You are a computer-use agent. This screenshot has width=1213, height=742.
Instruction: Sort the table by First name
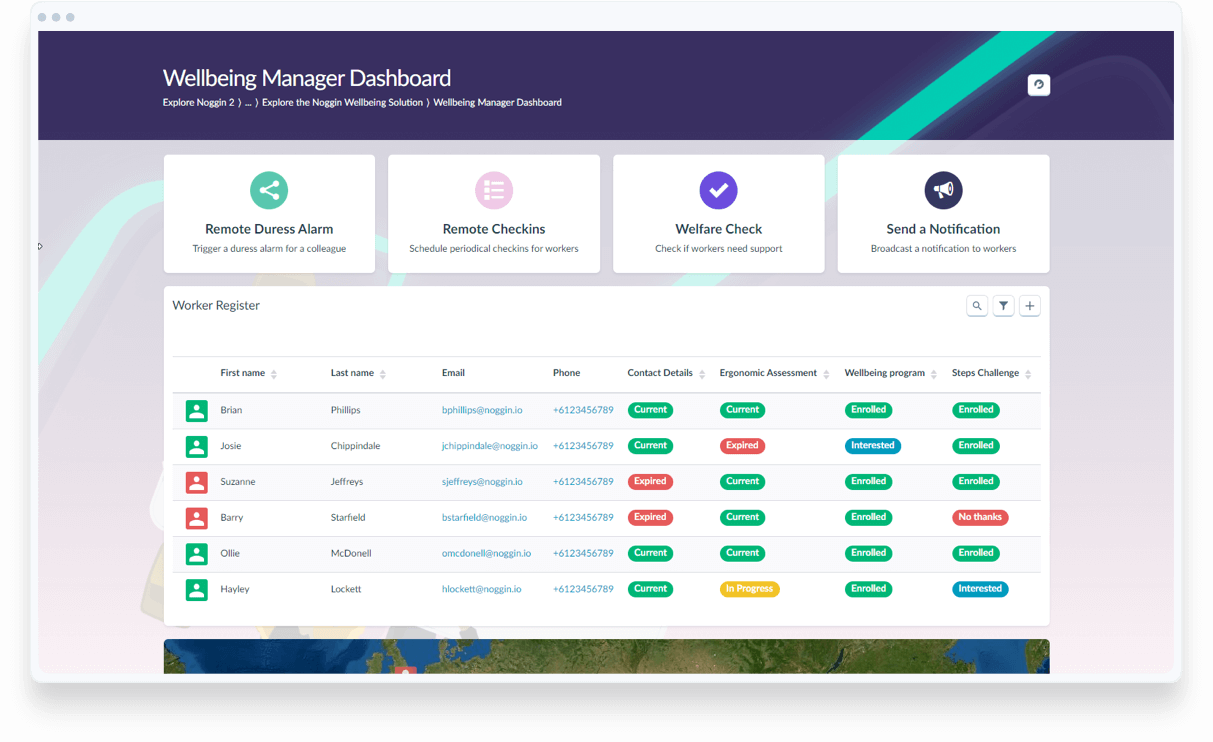273,374
